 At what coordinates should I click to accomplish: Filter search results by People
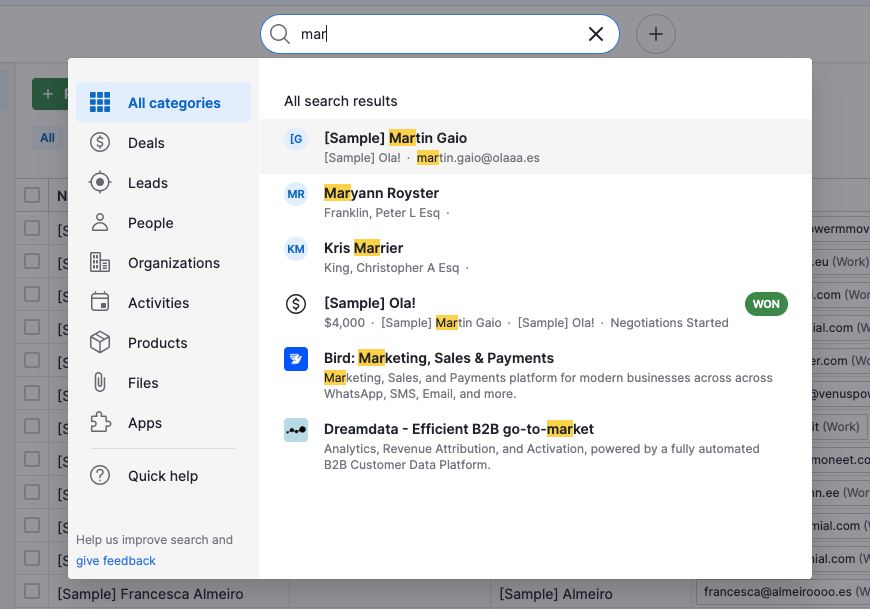click(163, 222)
